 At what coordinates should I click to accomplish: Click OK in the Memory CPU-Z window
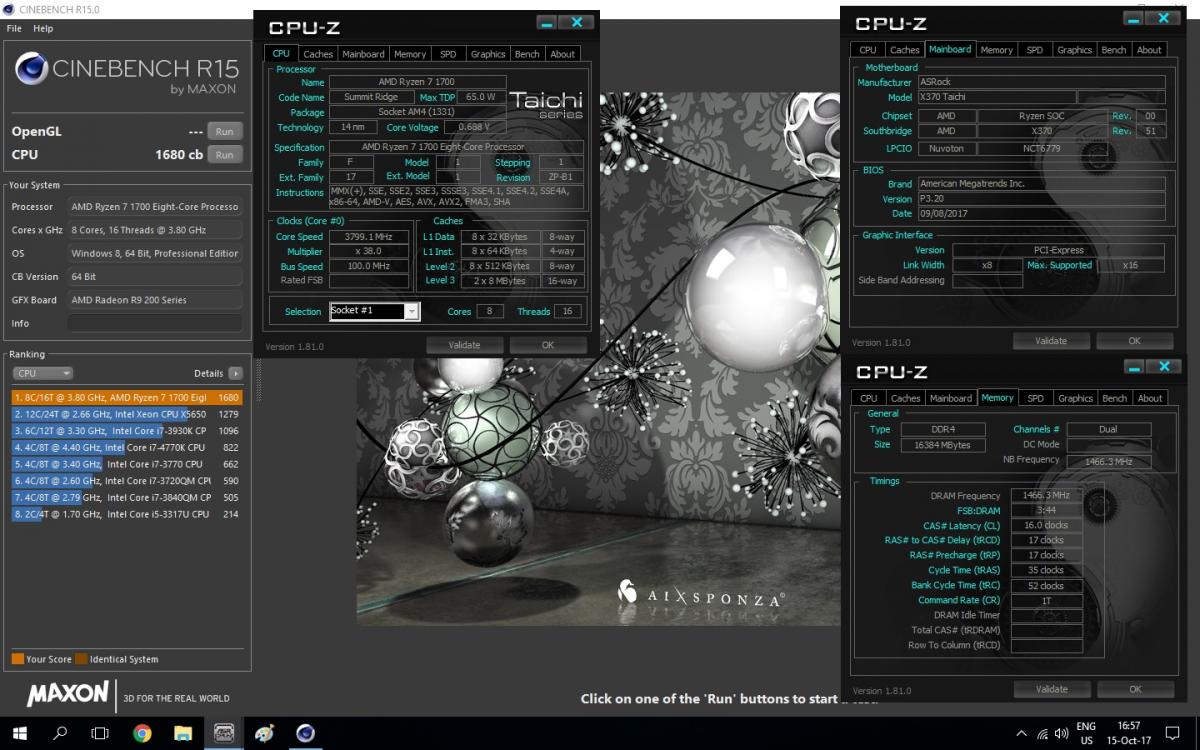pos(1135,689)
